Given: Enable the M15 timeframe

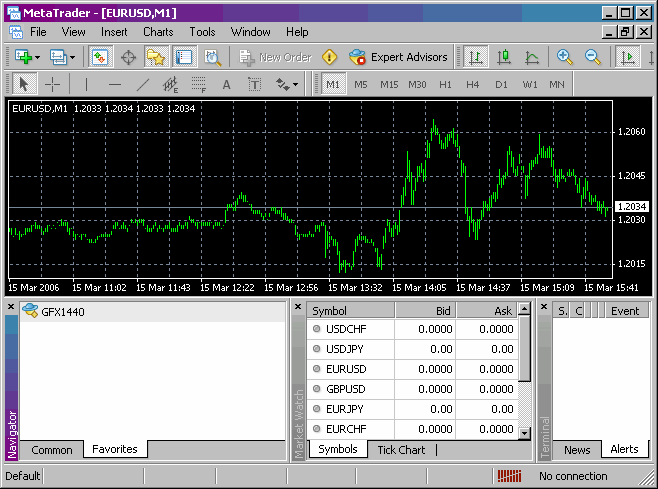Looking at the screenshot, I should point(389,85).
